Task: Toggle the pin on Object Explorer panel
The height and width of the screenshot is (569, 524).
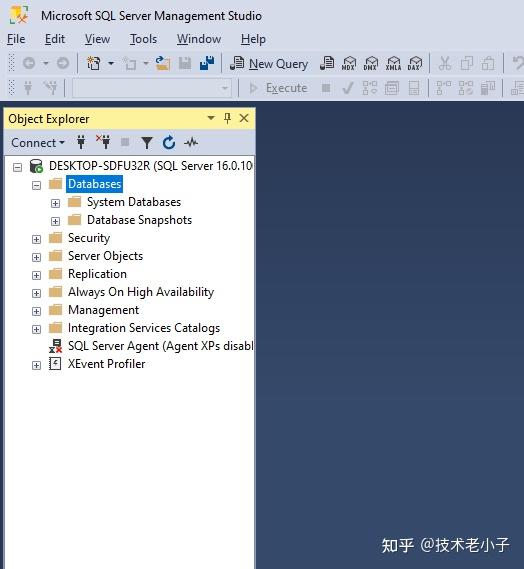Action: (x=227, y=118)
